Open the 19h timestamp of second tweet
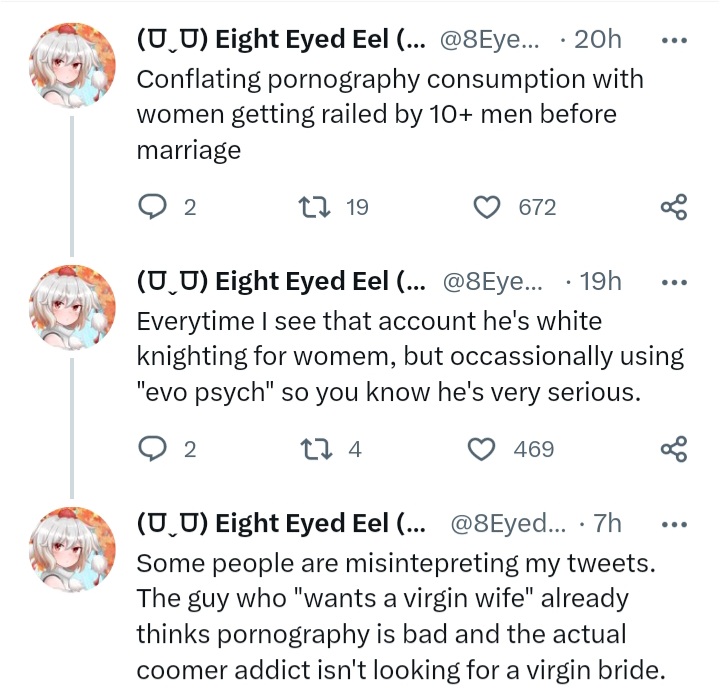The width and height of the screenshot is (720, 699). [600, 282]
